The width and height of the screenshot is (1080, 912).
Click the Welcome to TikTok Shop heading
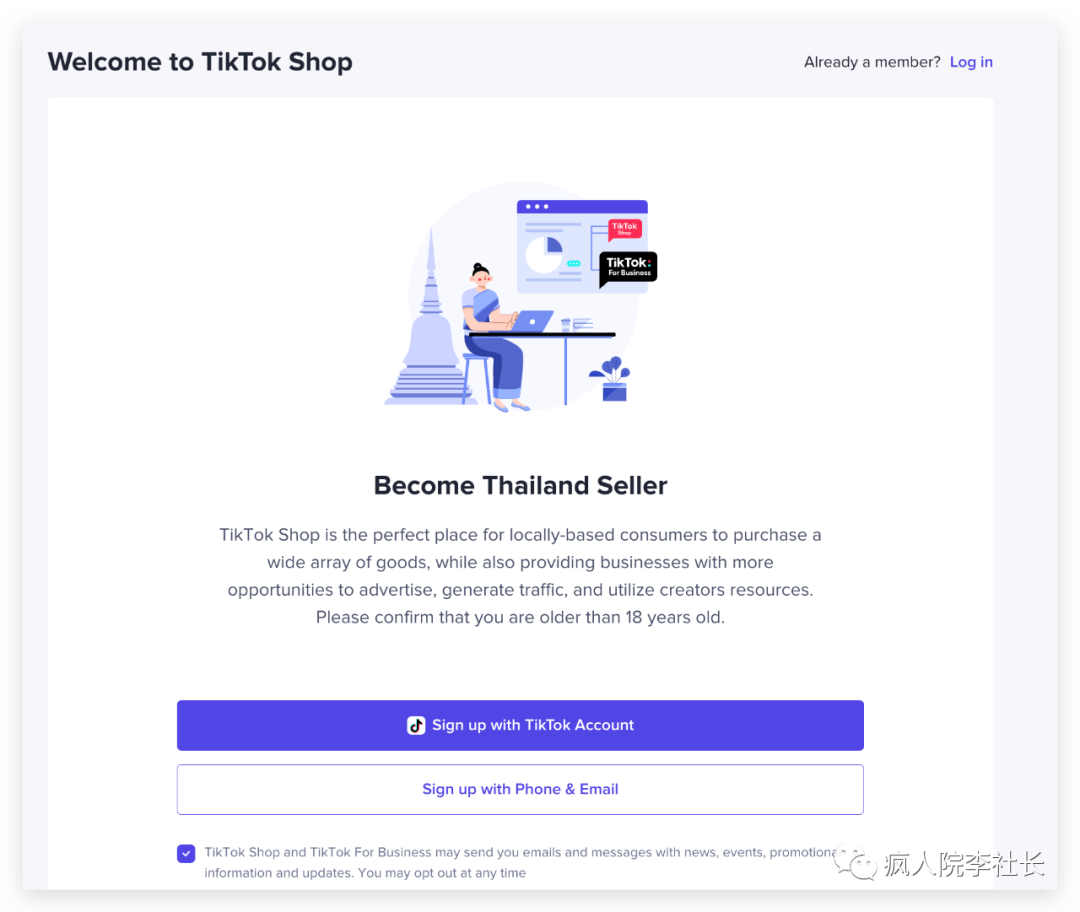tap(200, 62)
